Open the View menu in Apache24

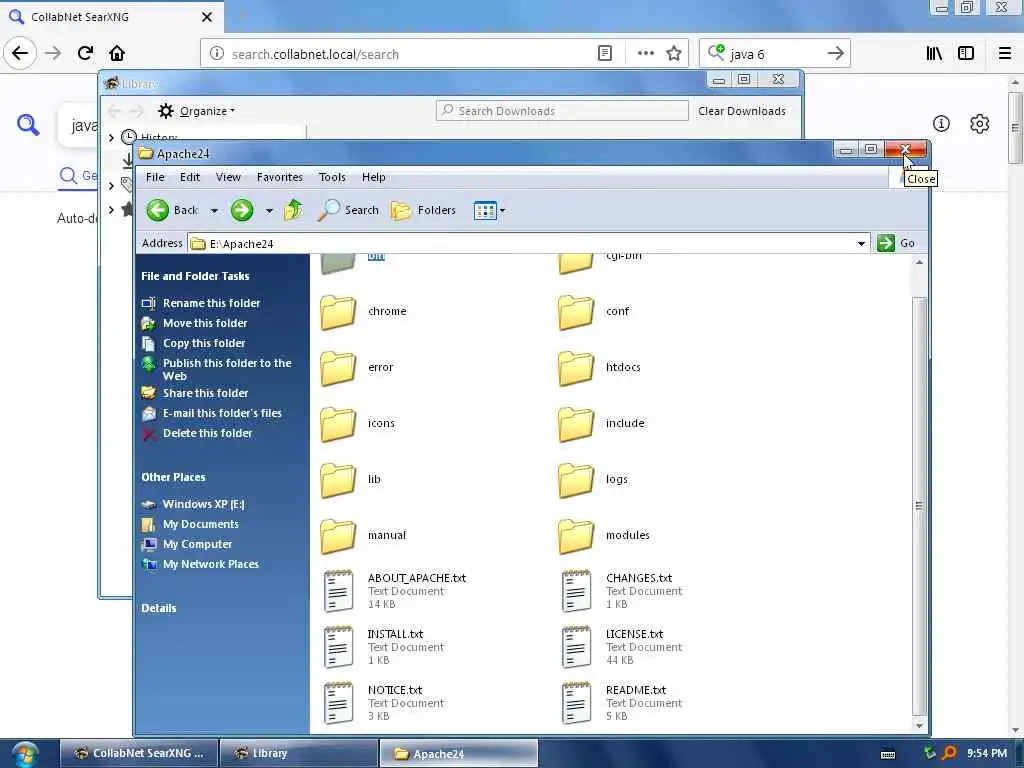pos(228,177)
